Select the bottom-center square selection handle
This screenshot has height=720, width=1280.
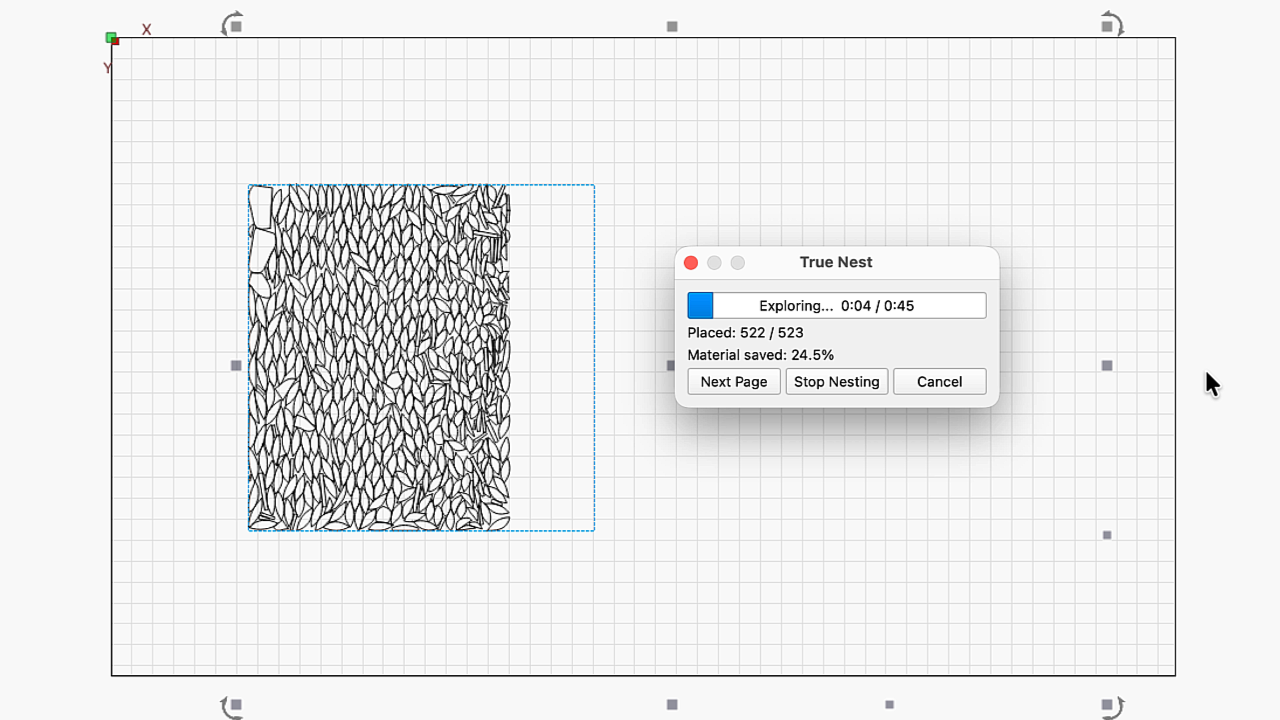point(672,705)
